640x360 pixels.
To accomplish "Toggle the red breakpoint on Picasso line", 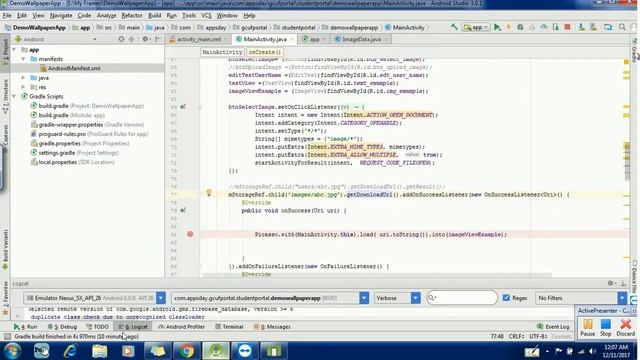I will click(x=190, y=234).
